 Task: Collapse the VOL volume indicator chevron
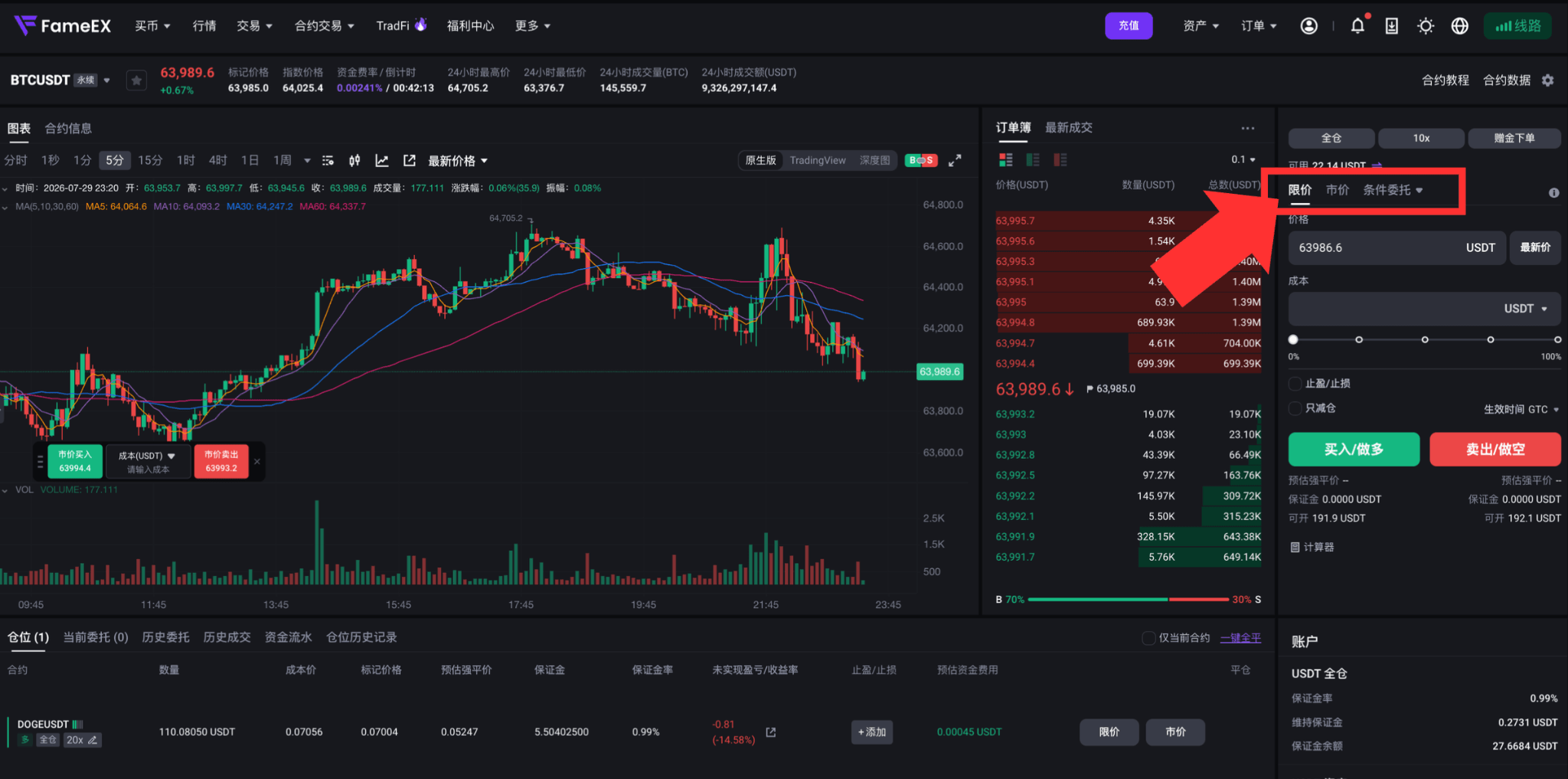(5, 490)
